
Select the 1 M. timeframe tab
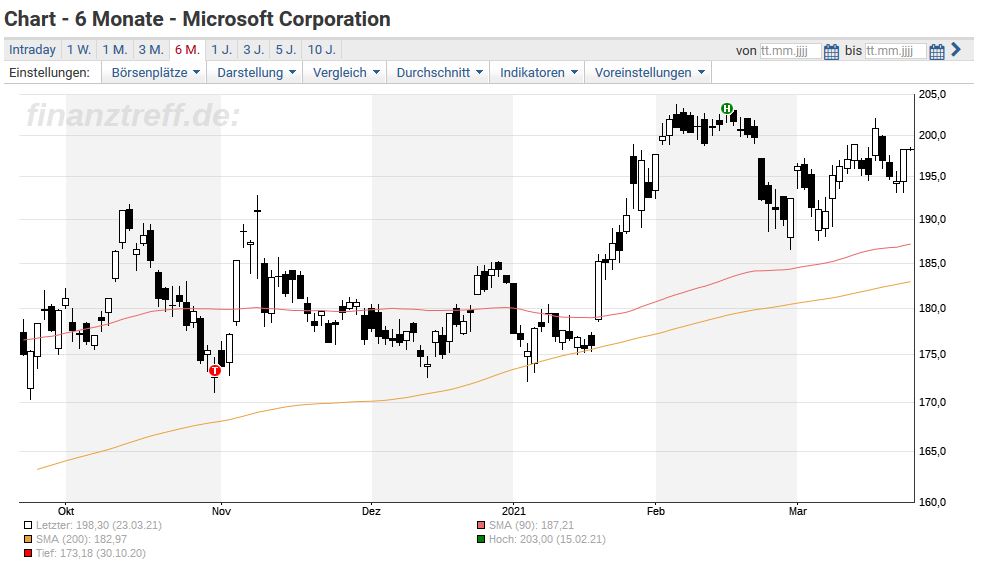pyautogui.click(x=114, y=49)
